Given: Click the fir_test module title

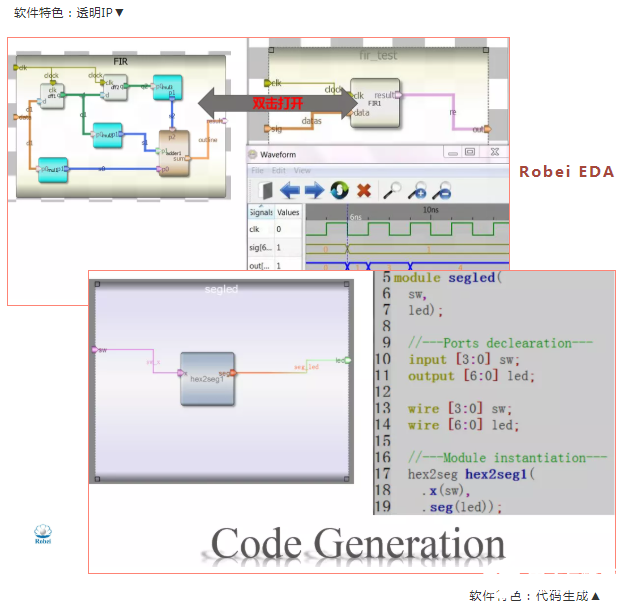Looking at the screenshot, I should pos(378,55).
